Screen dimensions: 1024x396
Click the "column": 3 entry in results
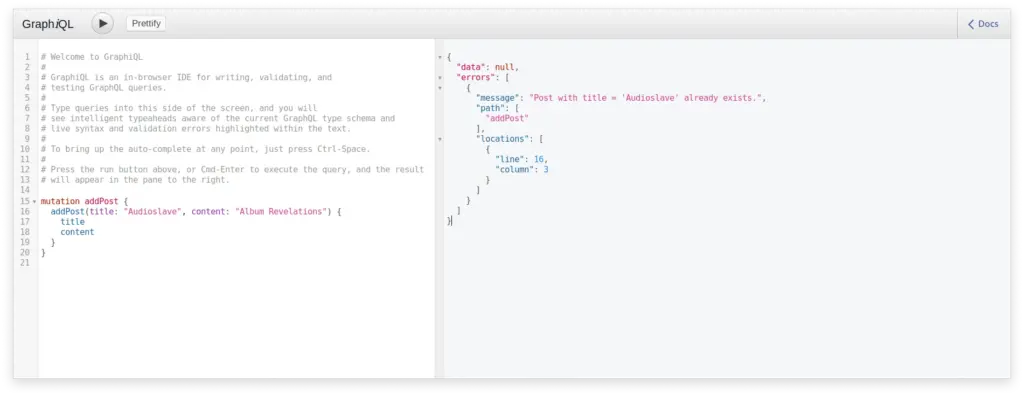(522, 170)
